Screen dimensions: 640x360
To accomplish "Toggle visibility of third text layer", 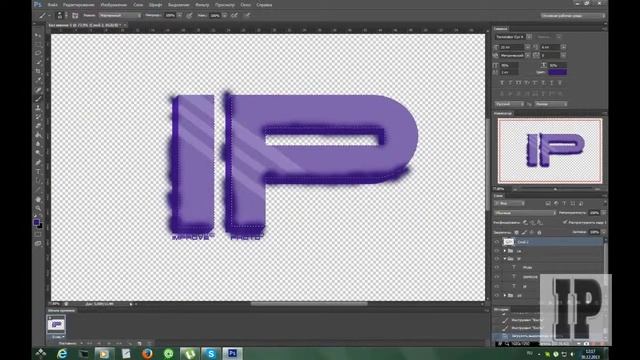I will click(497, 286).
